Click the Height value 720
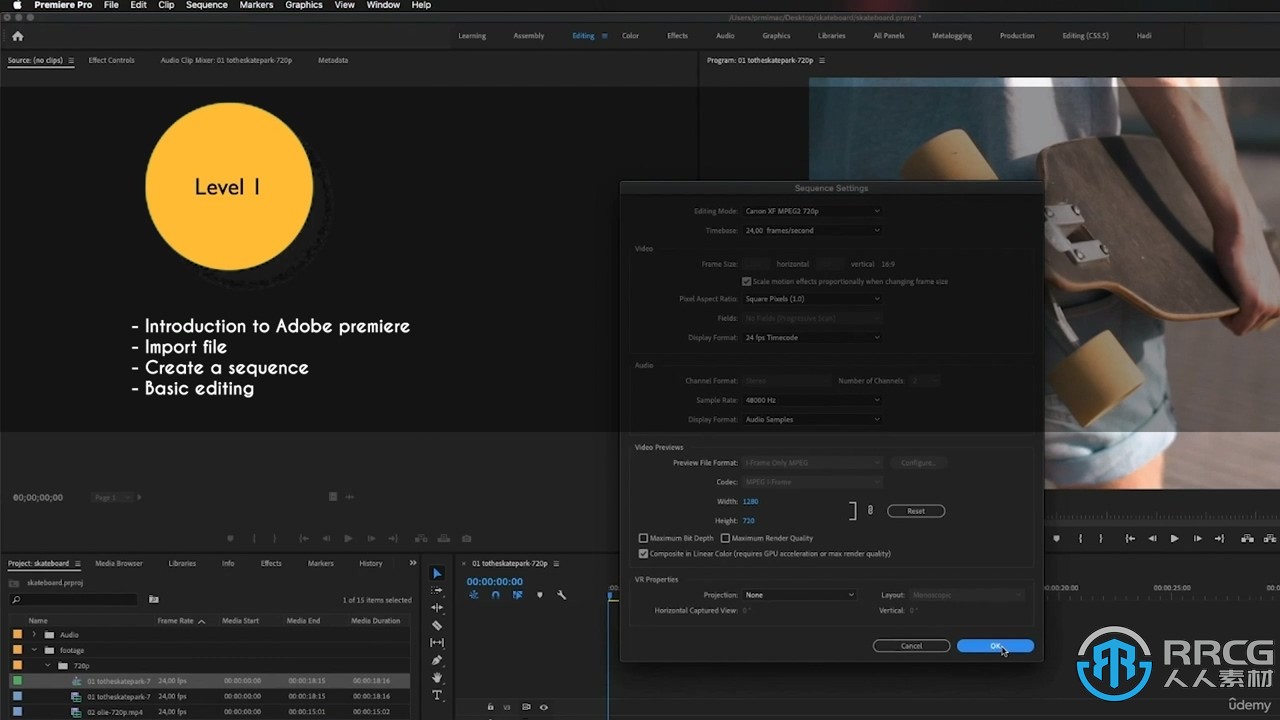Image resolution: width=1280 pixels, height=720 pixels. (x=749, y=521)
